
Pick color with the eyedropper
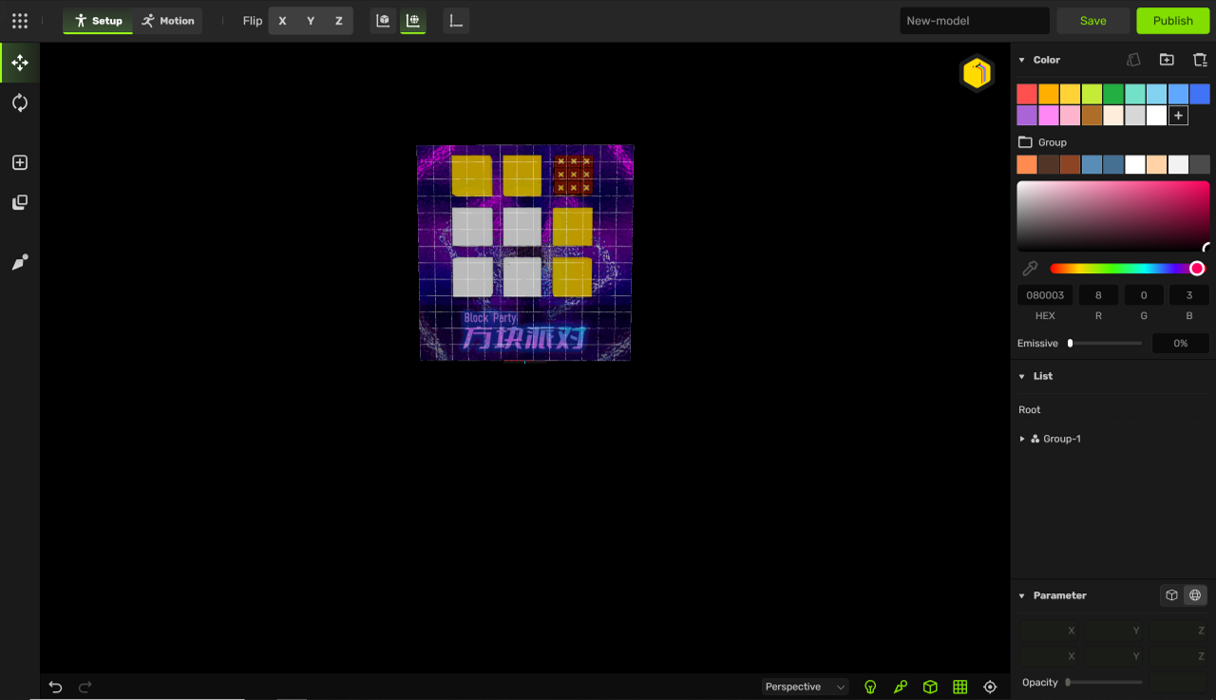pyautogui.click(x=1029, y=268)
